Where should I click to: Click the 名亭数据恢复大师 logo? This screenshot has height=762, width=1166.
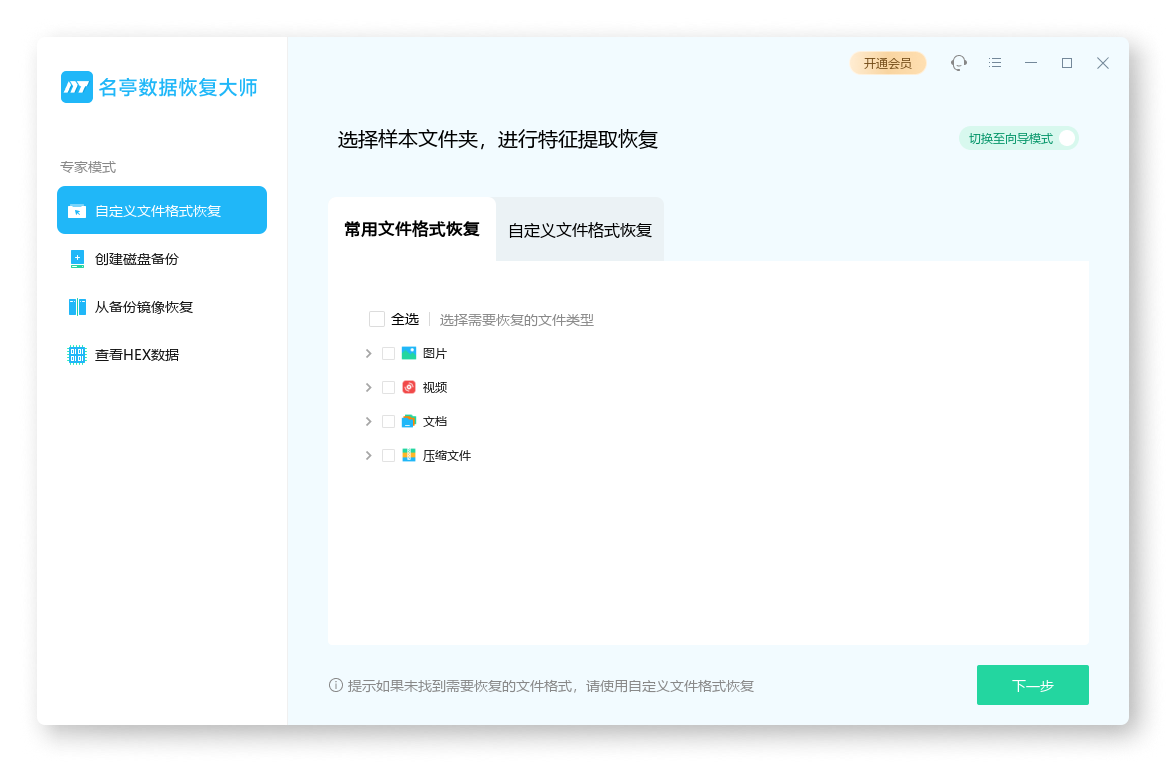pyautogui.click(x=160, y=87)
